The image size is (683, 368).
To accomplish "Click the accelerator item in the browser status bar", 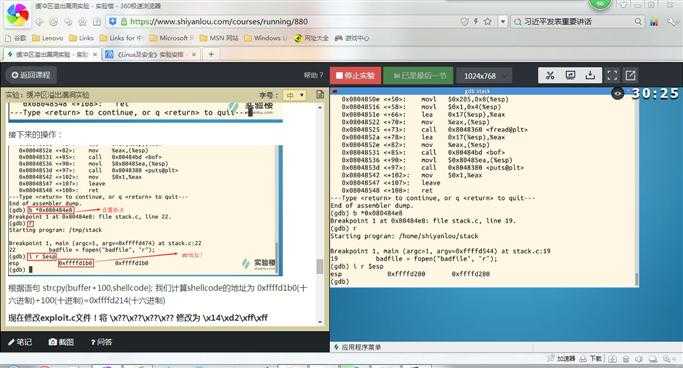I will [561, 358].
